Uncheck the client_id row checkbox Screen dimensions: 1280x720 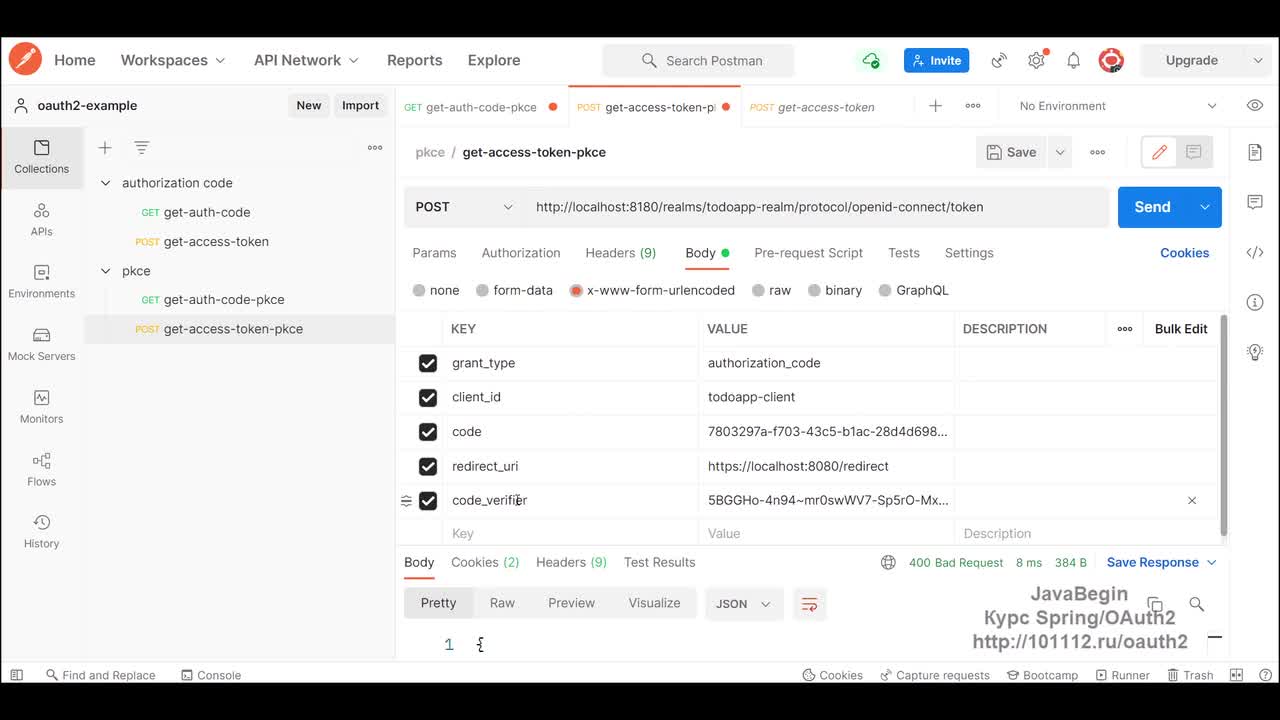[x=428, y=397]
